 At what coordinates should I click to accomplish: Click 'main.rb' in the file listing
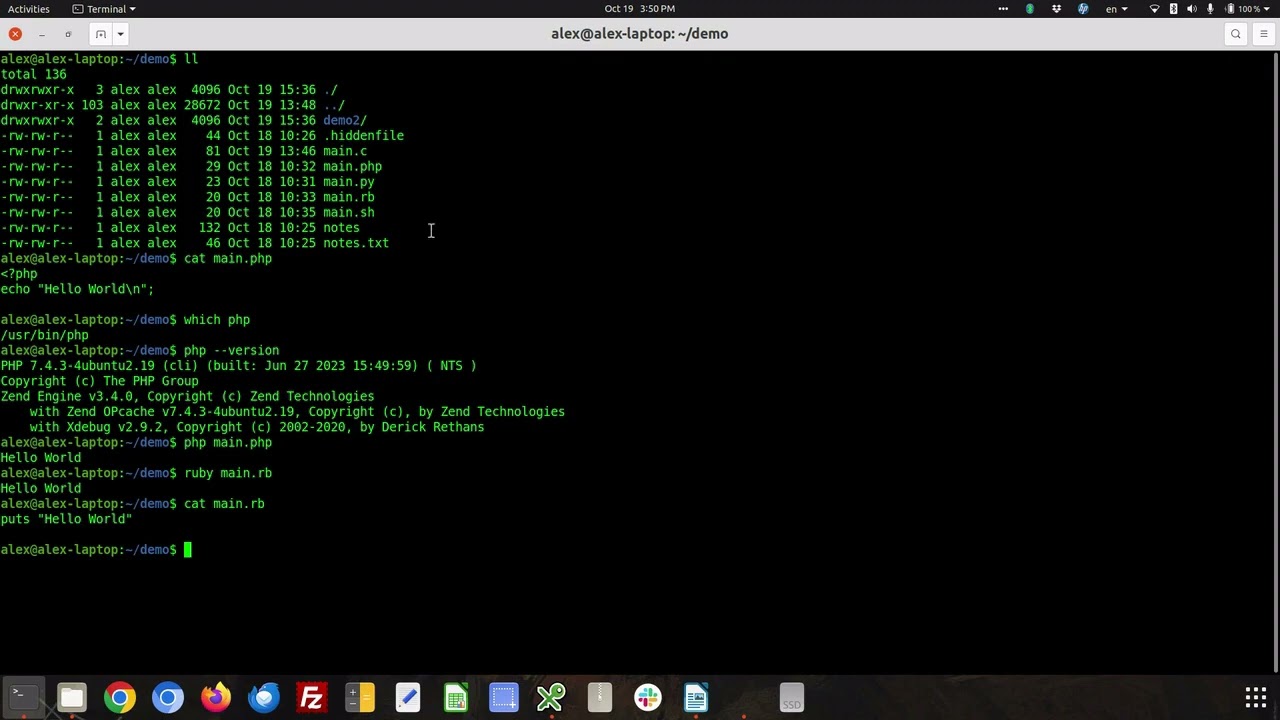coord(348,197)
